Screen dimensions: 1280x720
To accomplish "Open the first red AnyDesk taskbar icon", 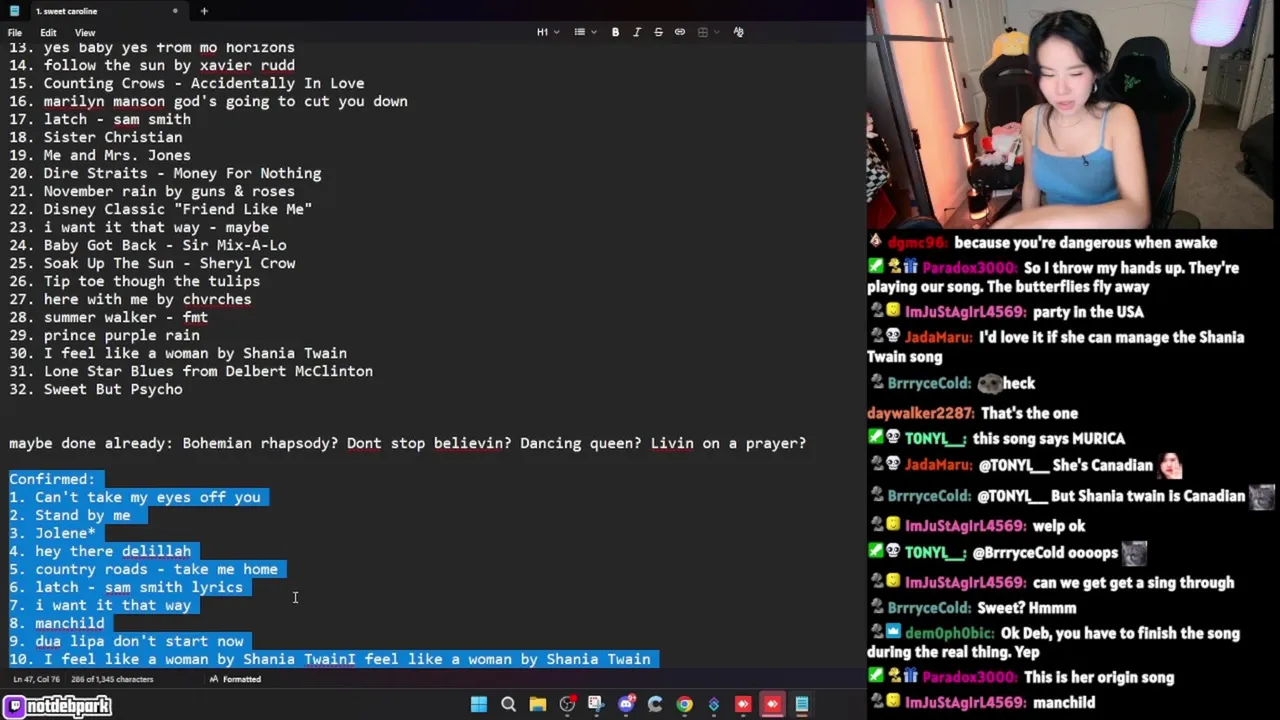I will click(x=743, y=705).
